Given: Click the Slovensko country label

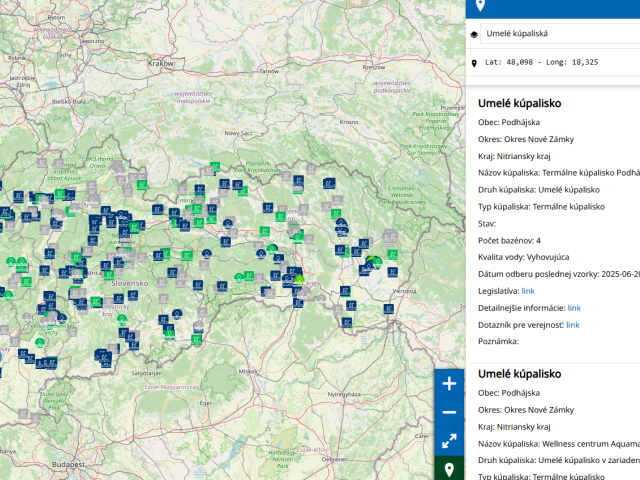Looking at the screenshot, I should (x=130, y=283).
